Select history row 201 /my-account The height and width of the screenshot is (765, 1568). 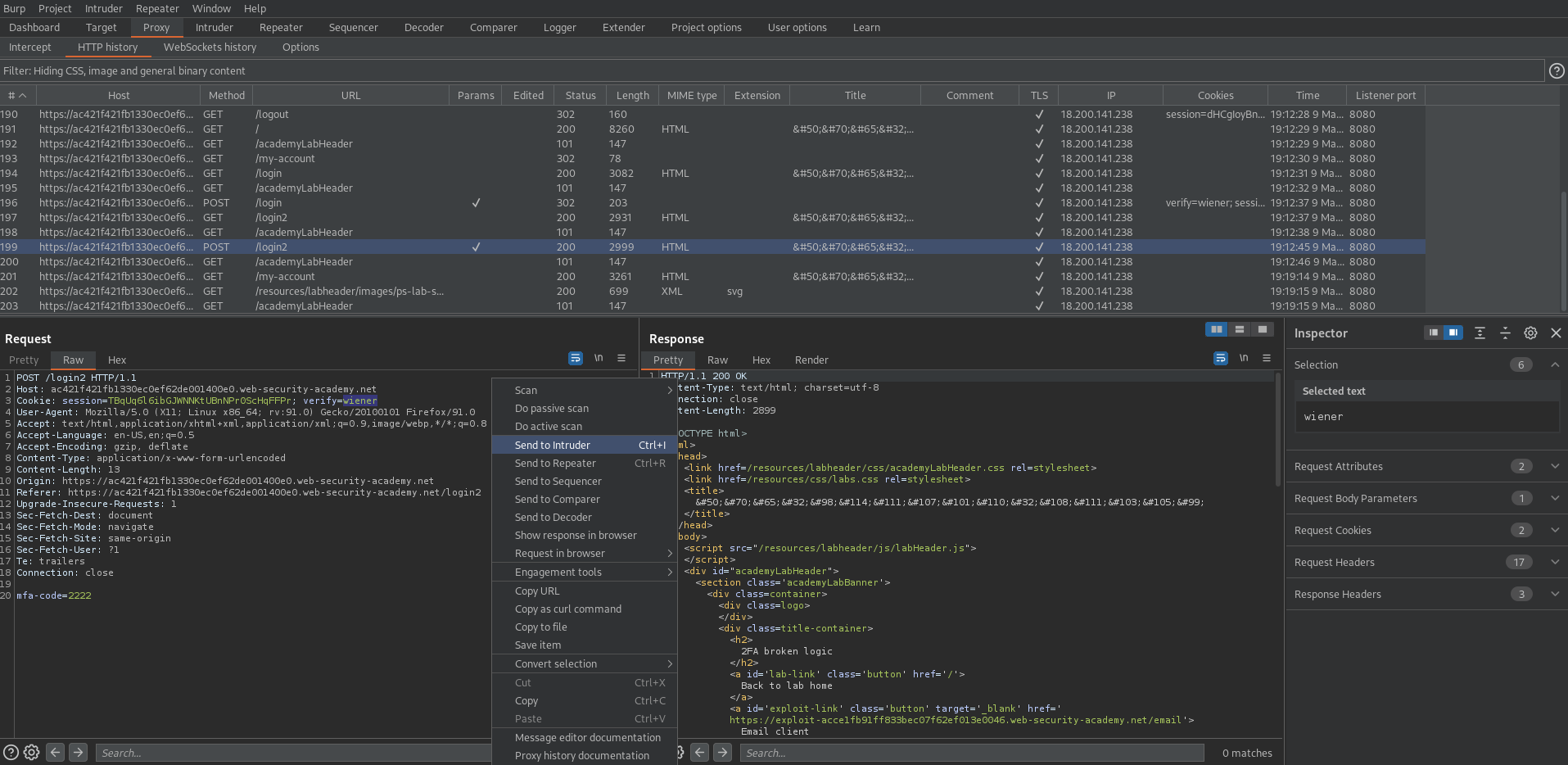(x=712, y=276)
